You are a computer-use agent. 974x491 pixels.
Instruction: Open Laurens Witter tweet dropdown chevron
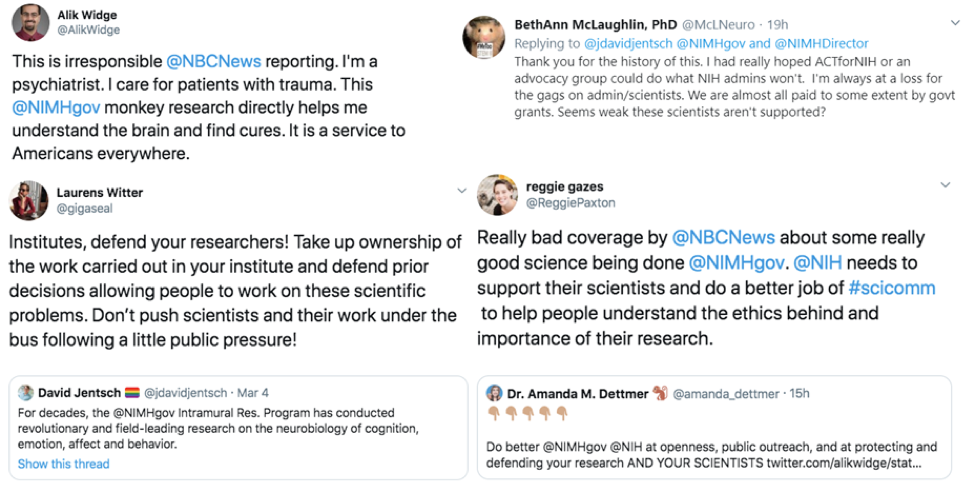tap(461, 190)
